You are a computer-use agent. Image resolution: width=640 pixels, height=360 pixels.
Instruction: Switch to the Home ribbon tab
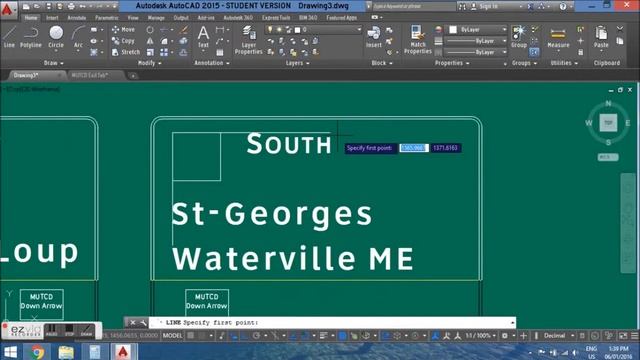31,18
